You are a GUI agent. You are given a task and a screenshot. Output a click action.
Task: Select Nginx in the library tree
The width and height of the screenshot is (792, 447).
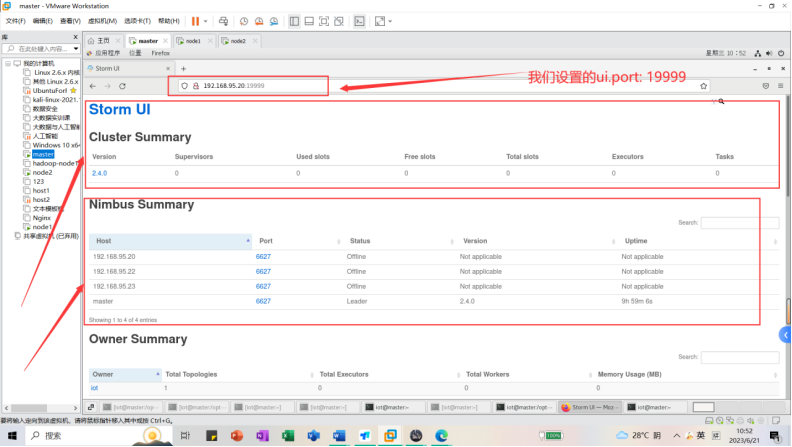(x=41, y=218)
